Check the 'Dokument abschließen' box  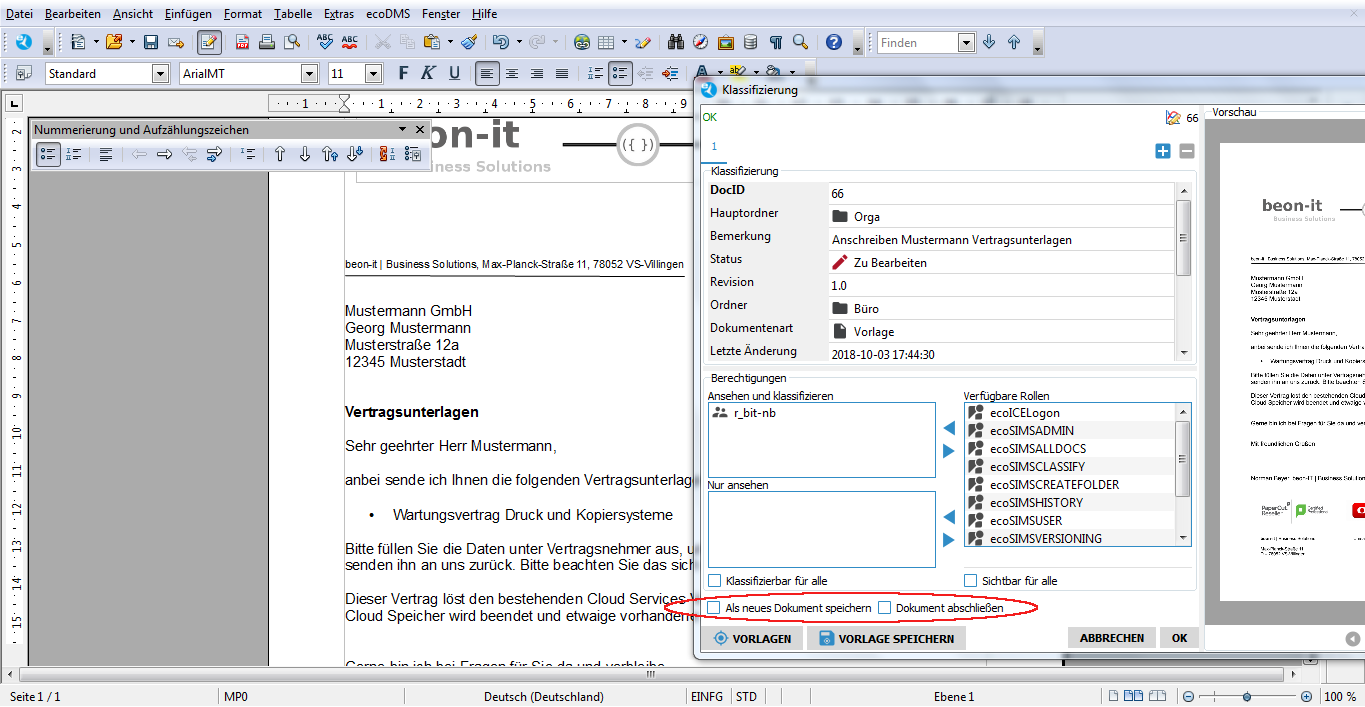pyautogui.click(x=884, y=608)
